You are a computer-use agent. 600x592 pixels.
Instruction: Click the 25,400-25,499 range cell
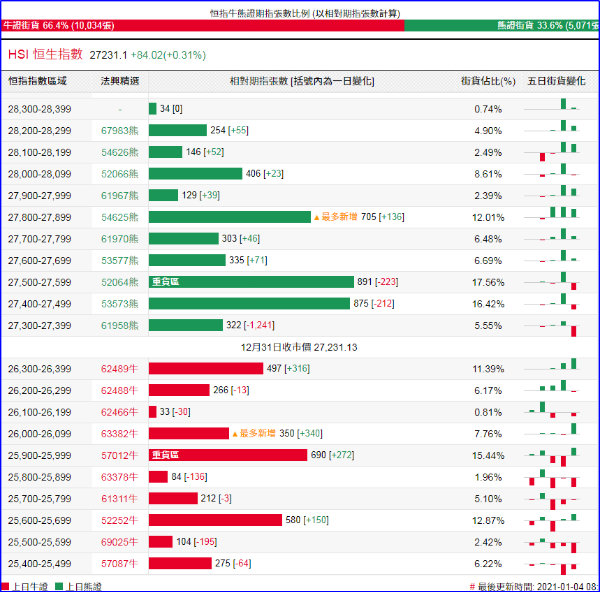tap(40, 564)
